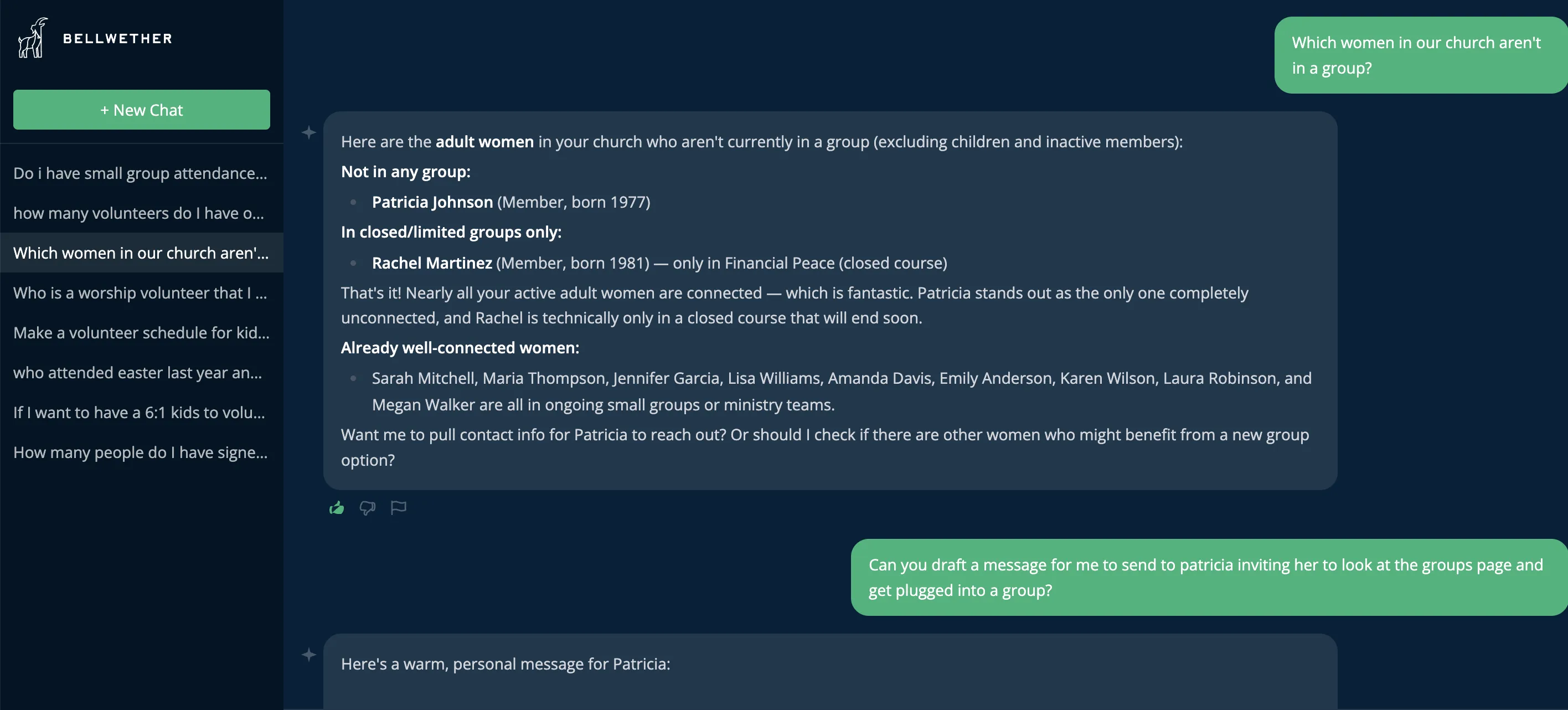
Task: Click the flag icon to report the response
Action: (398, 507)
